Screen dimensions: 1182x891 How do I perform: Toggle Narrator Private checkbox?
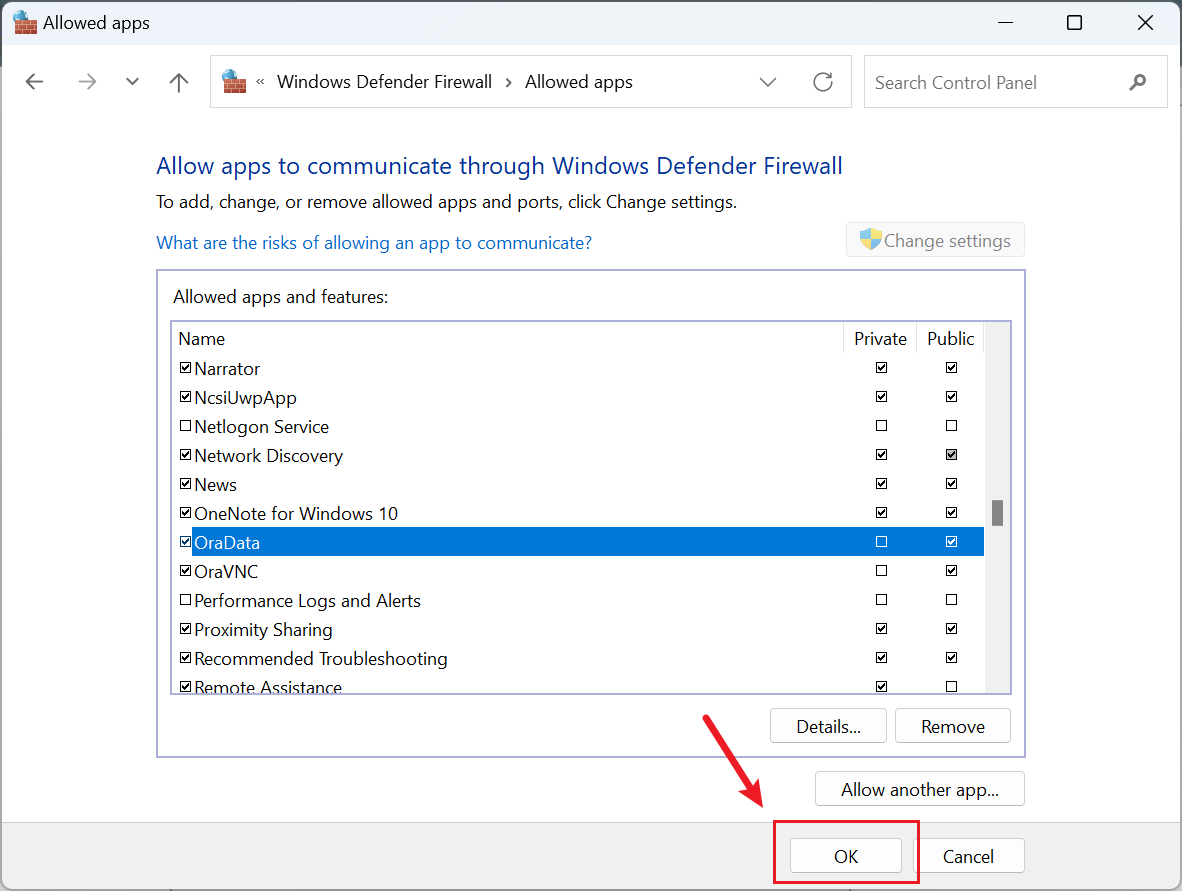[x=881, y=368]
